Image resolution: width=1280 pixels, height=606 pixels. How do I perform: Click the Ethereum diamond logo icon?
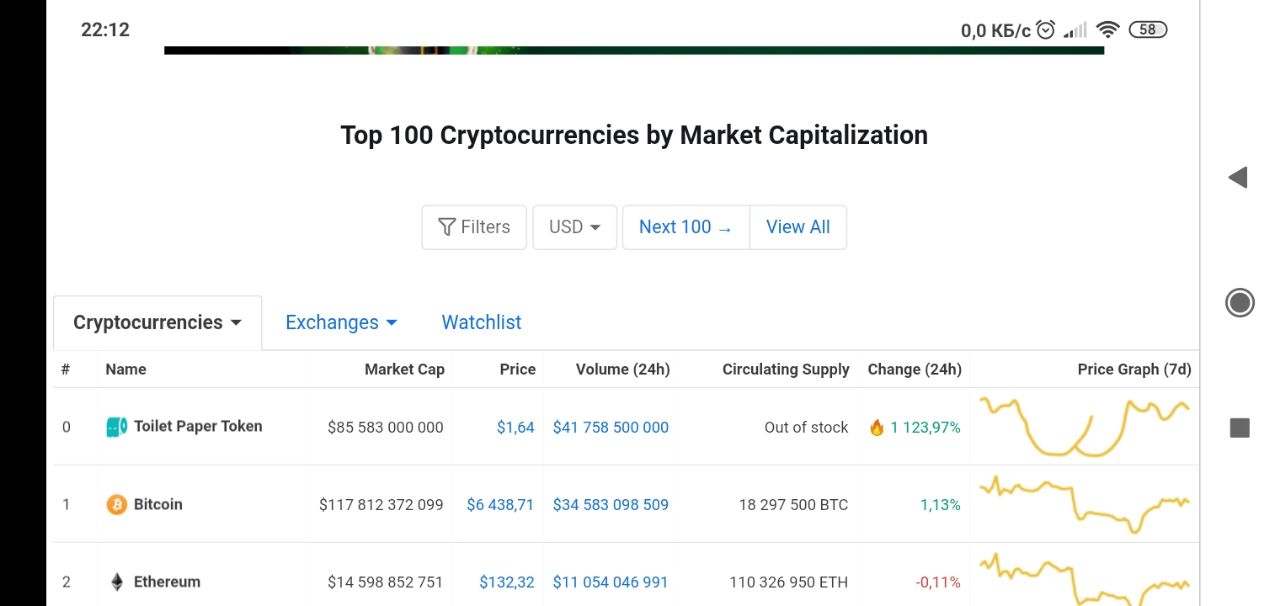click(117, 582)
